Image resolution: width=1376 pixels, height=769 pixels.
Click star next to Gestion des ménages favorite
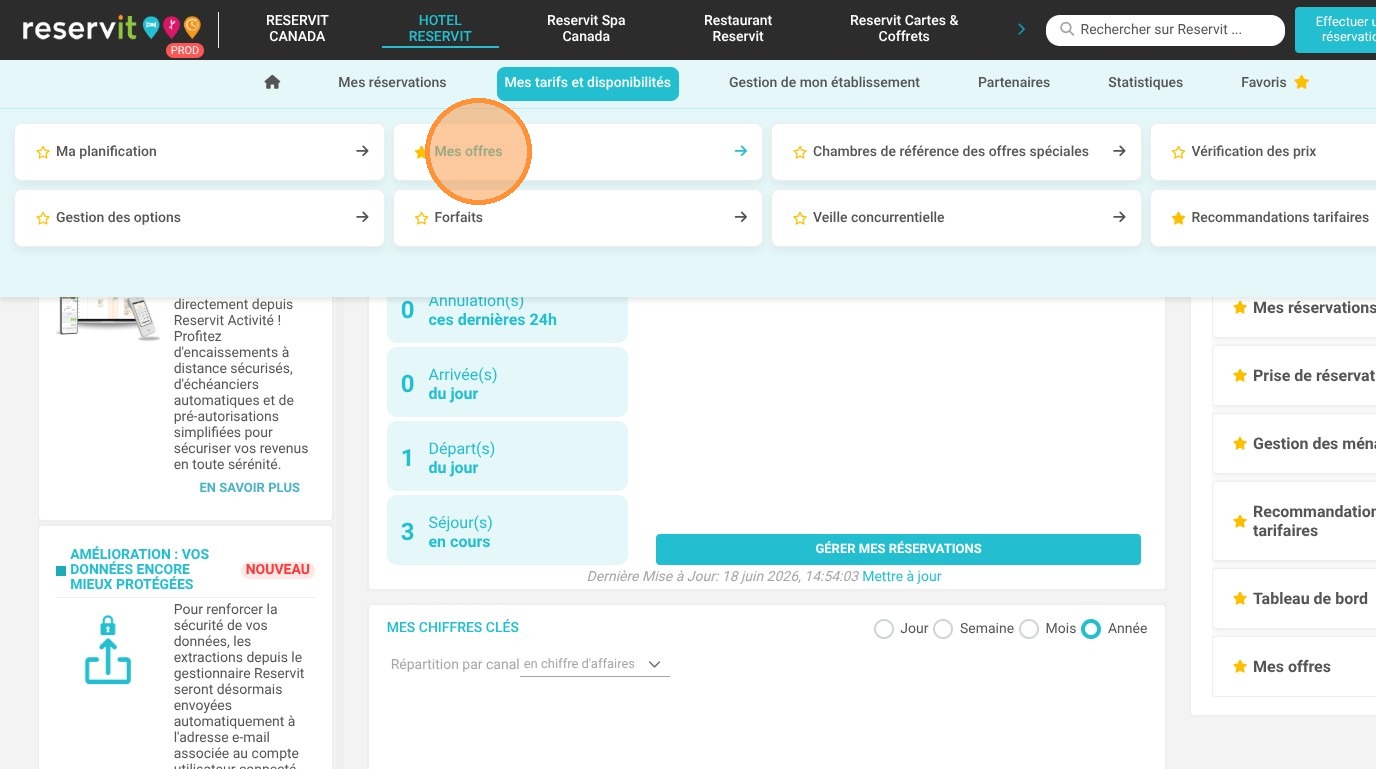pyautogui.click(x=1240, y=444)
